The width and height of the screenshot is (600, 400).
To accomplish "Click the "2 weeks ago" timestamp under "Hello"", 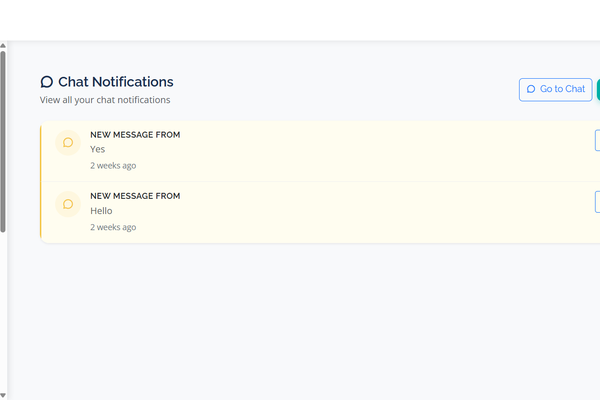I will coord(113,227).
